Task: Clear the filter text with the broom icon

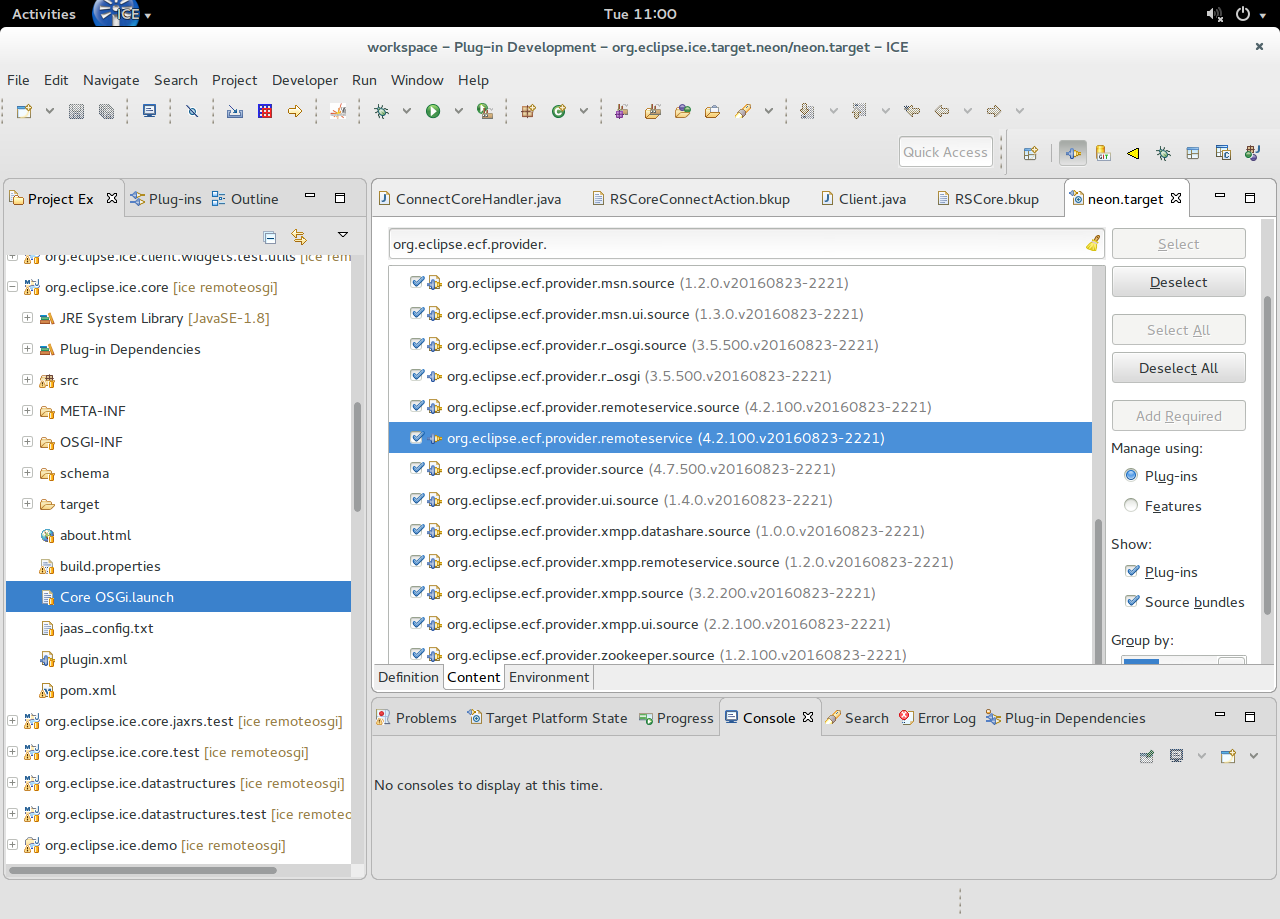Action: coord(1093,244)
